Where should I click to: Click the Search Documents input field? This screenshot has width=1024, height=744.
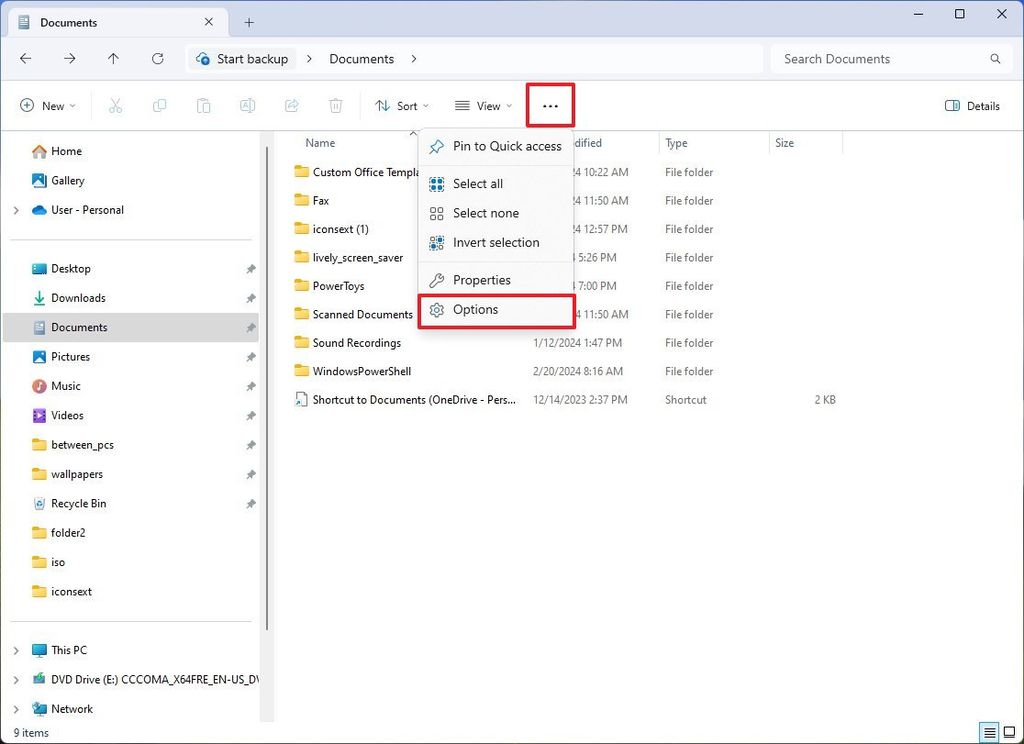[870, 59]
